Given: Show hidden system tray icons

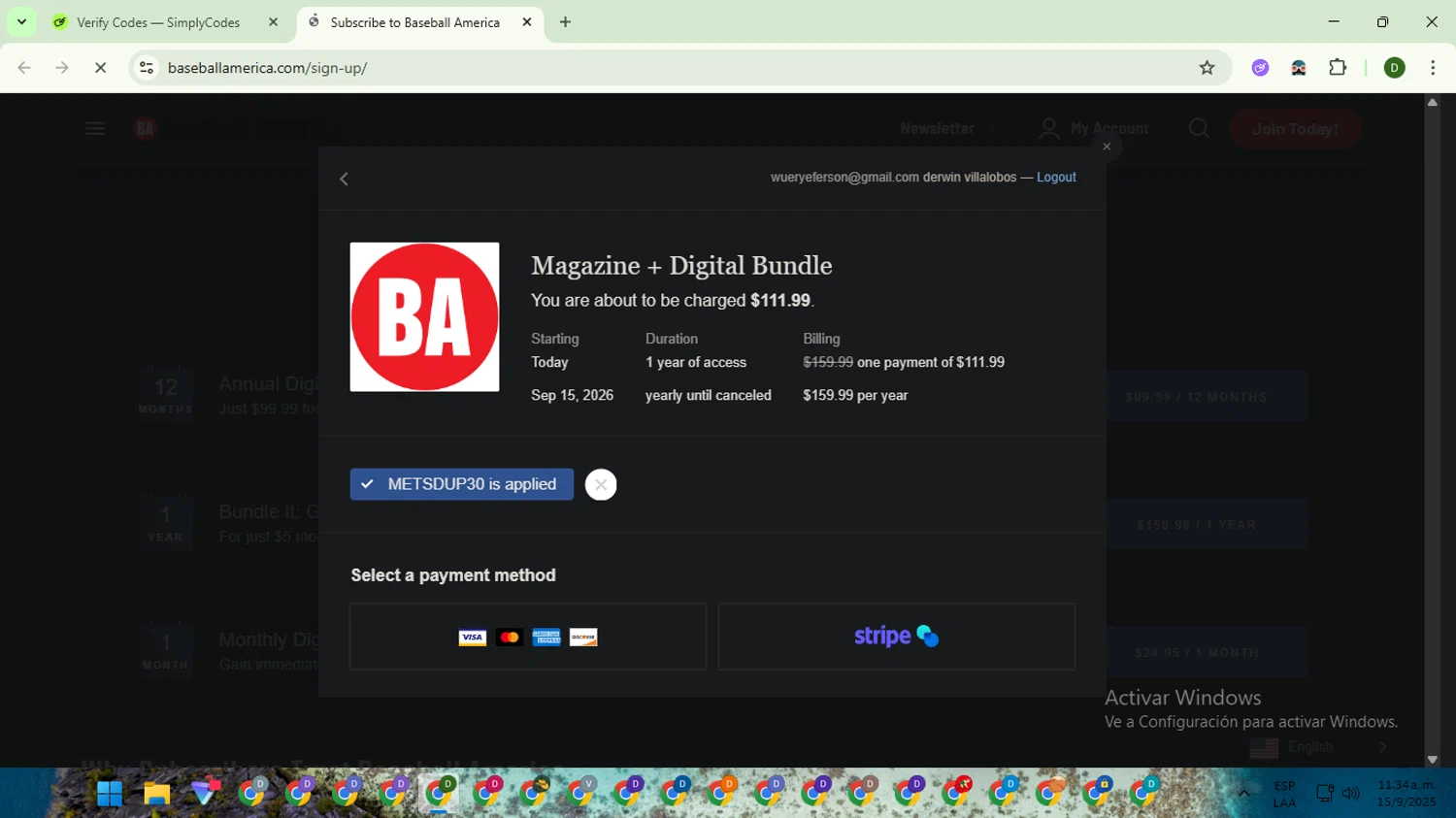Looking at the screenshot, I should point(1243,793).
